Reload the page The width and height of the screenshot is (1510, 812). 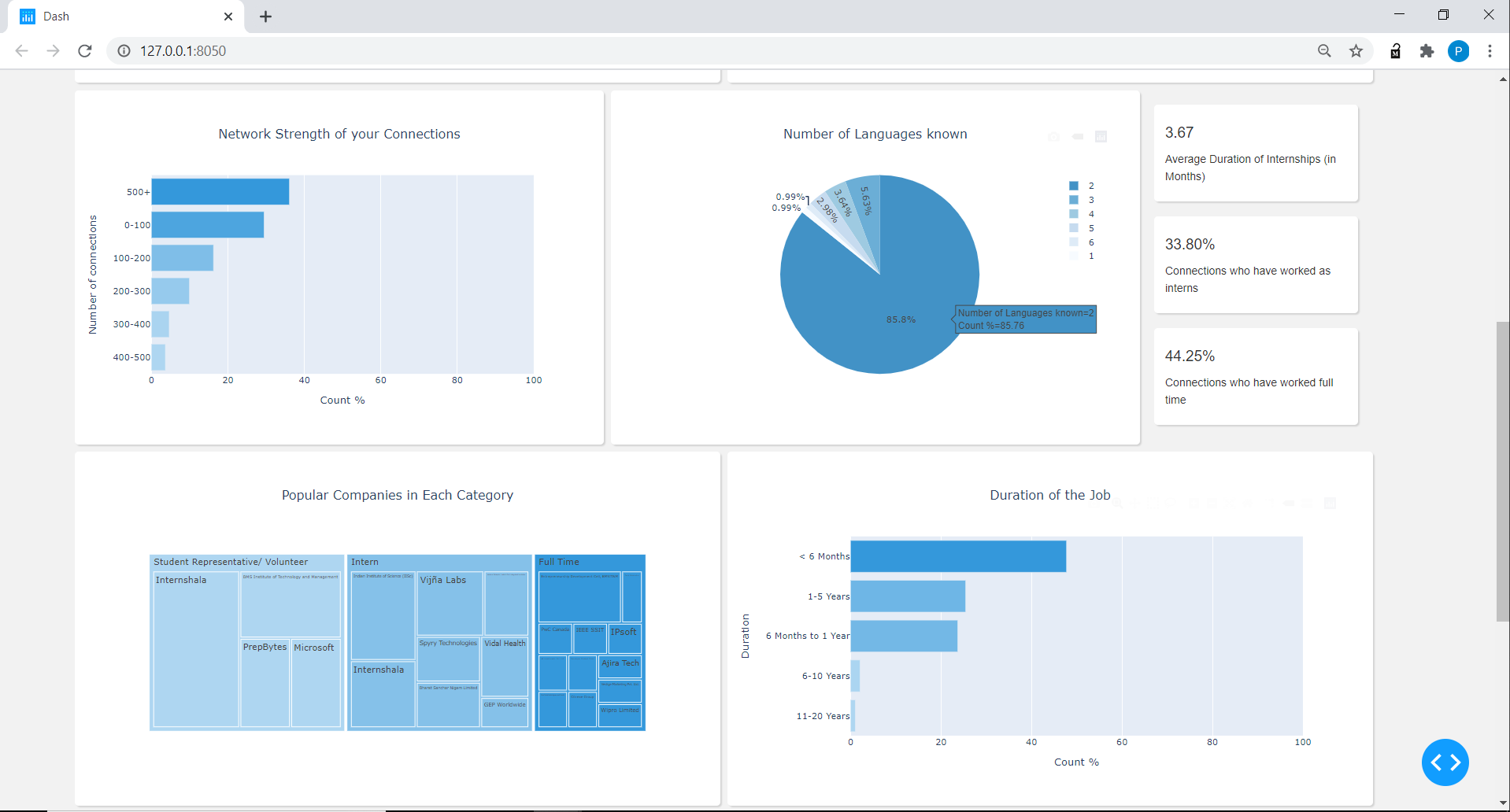pyautogui.click(x=85, y=51)
